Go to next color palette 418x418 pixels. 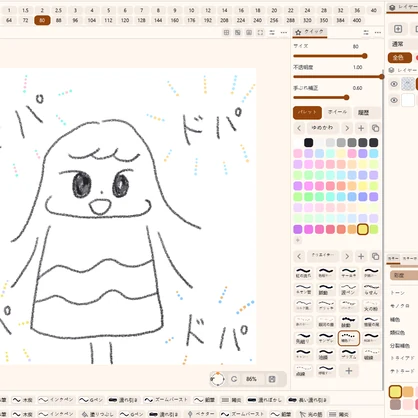coord(347,128)
